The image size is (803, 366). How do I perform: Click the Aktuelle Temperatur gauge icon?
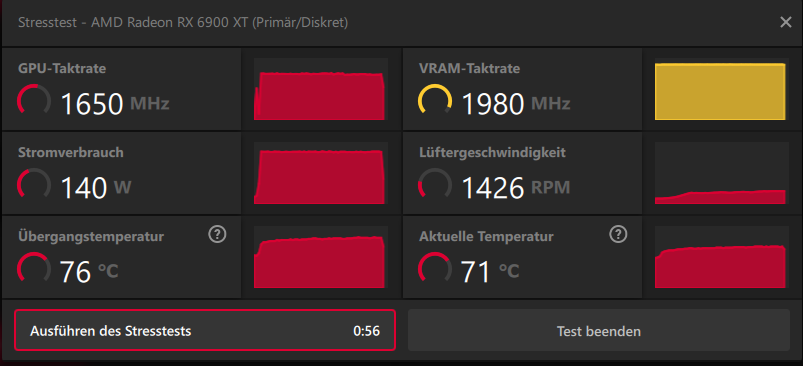435,268
